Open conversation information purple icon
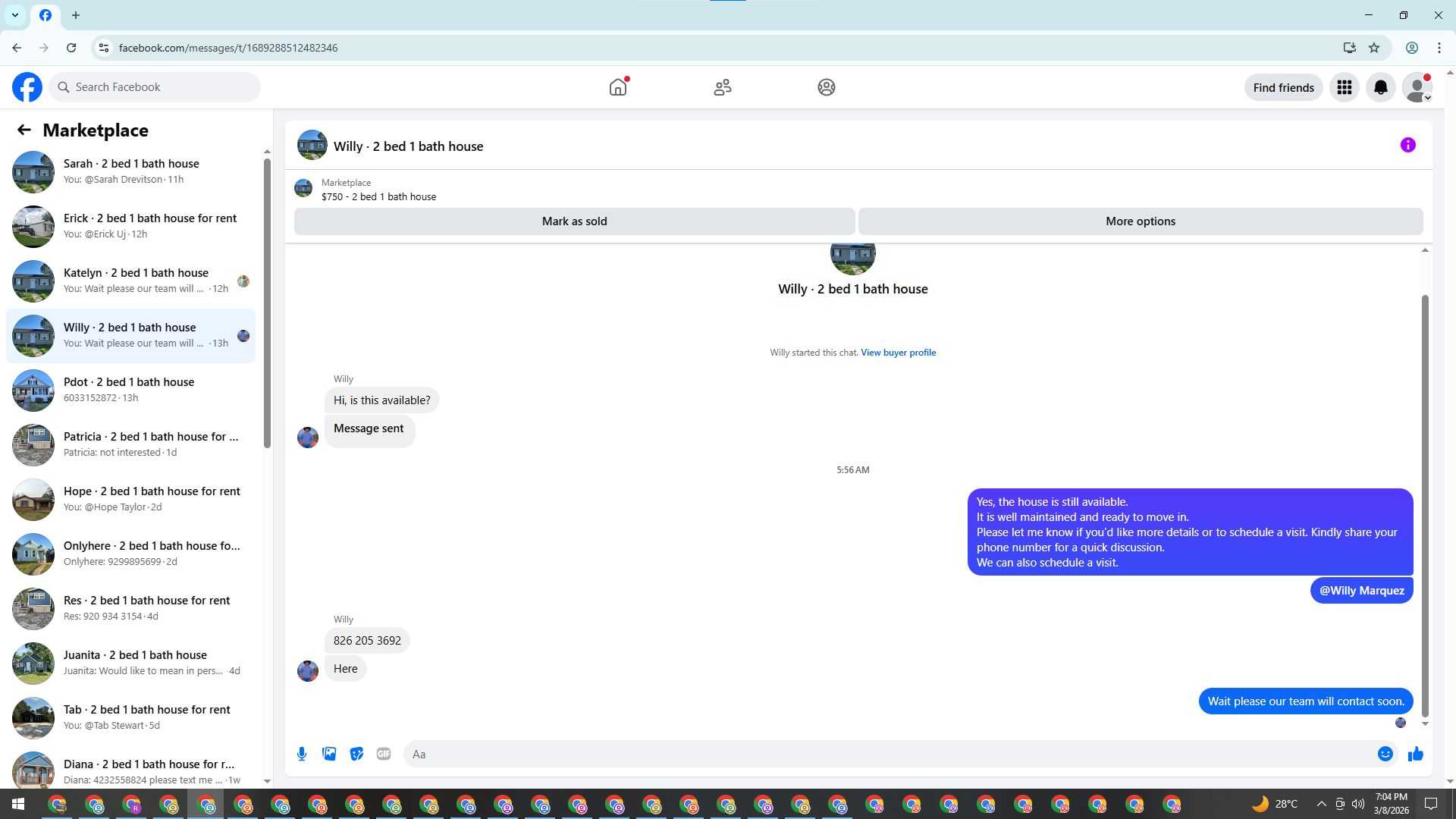The width and height of the screenshot is (1456, 819). (1407, 145)
